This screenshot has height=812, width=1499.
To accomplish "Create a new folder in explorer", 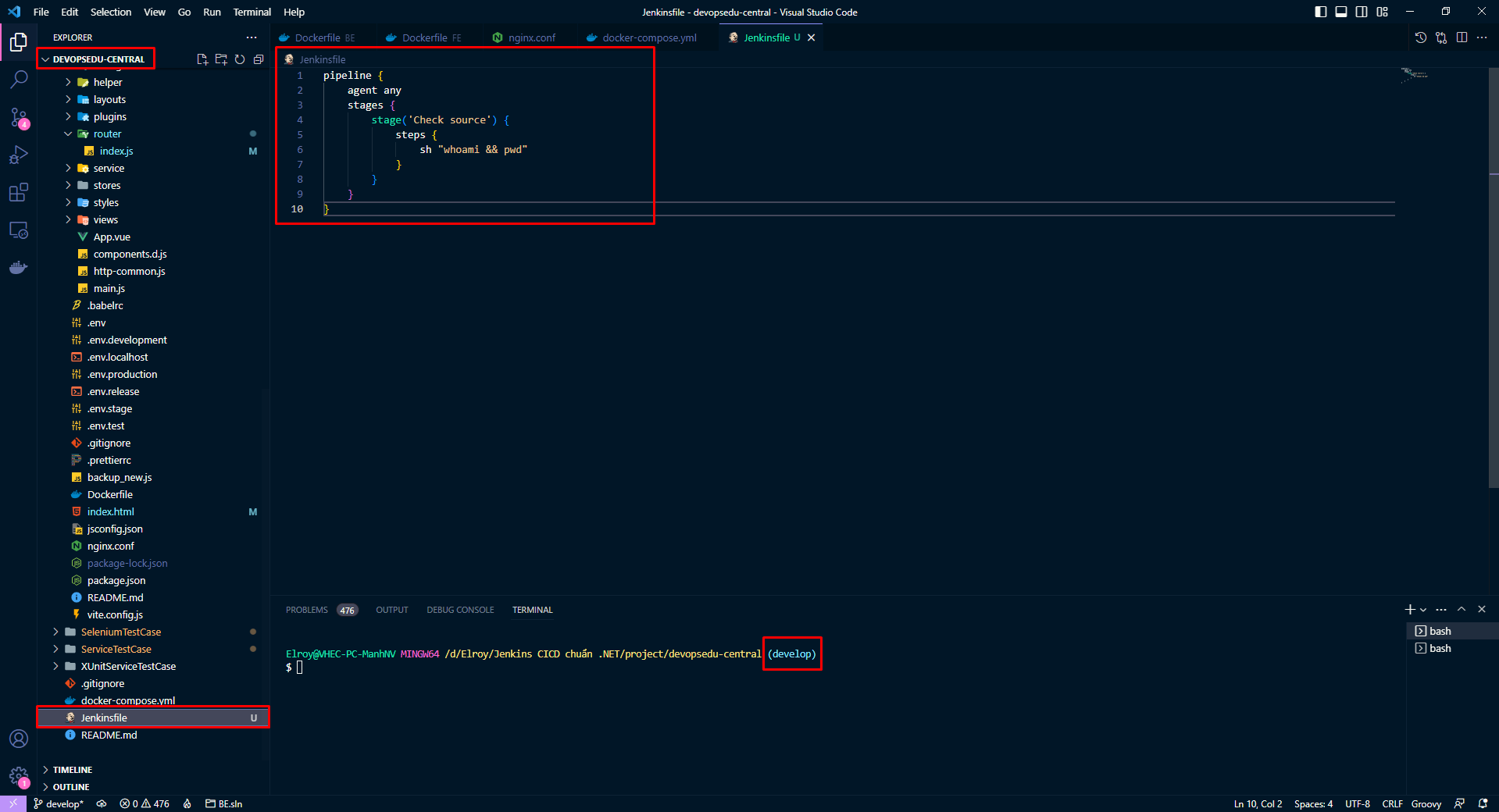I will click(x=221, y=59).
